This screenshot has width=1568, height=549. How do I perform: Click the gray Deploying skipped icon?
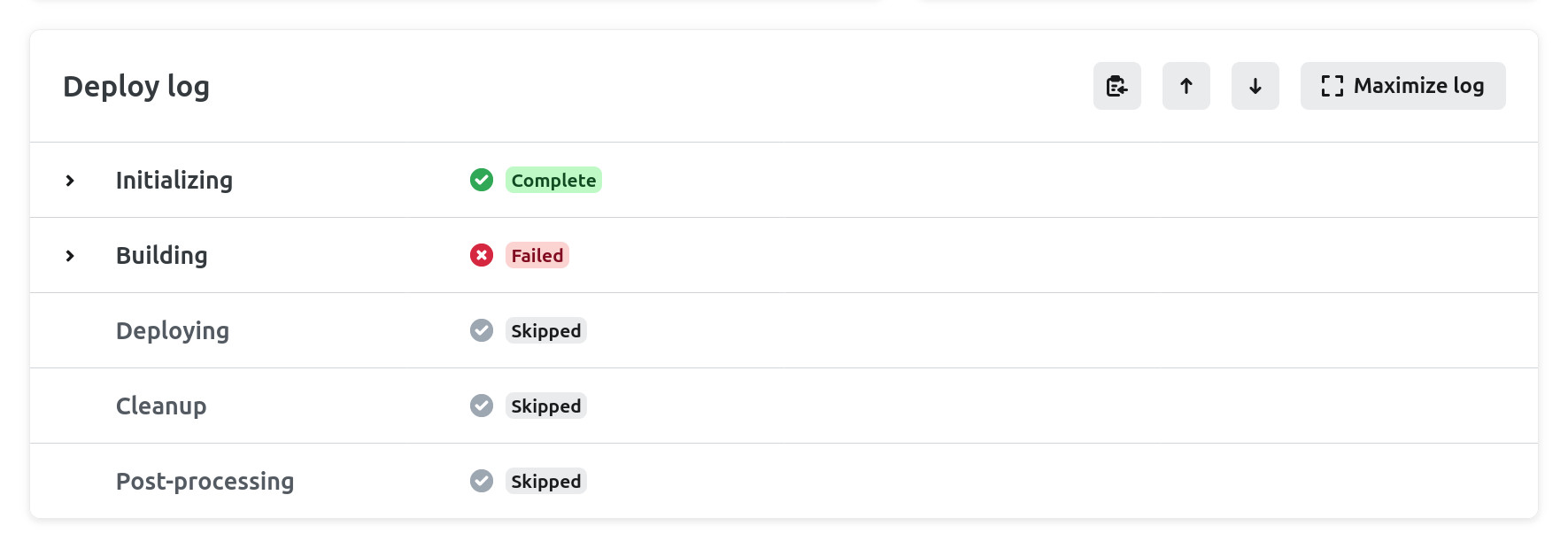tap(482, 330)
